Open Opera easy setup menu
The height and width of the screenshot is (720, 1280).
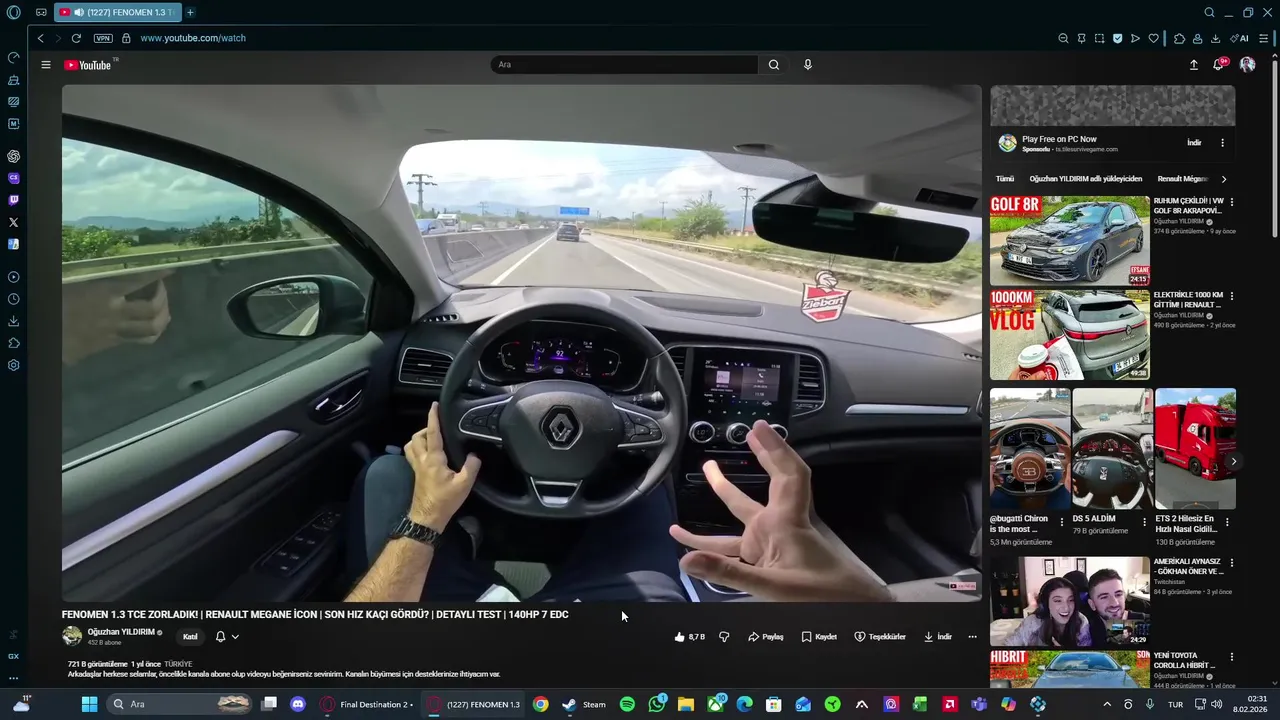1264,38
